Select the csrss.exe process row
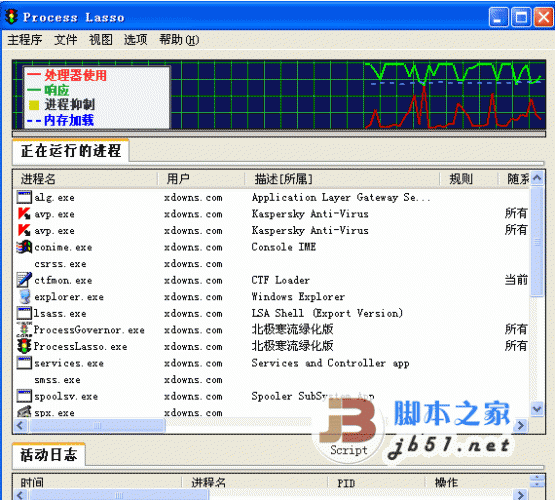 pyautogui.click(x=271, y=264)
